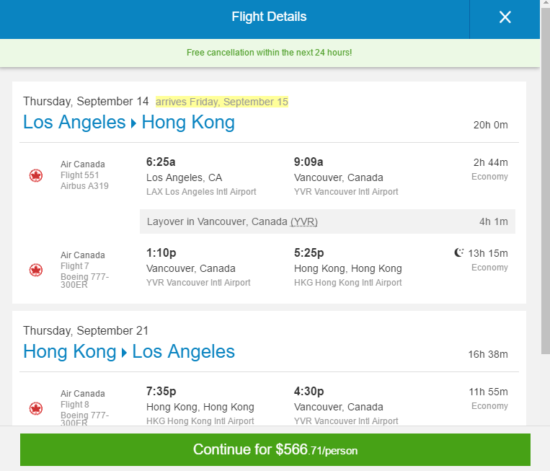Viewport: 550px width, 471px height.
Task: Click arrow between Los Angeles and Hong Kong
Action: [x=133, y=123]
